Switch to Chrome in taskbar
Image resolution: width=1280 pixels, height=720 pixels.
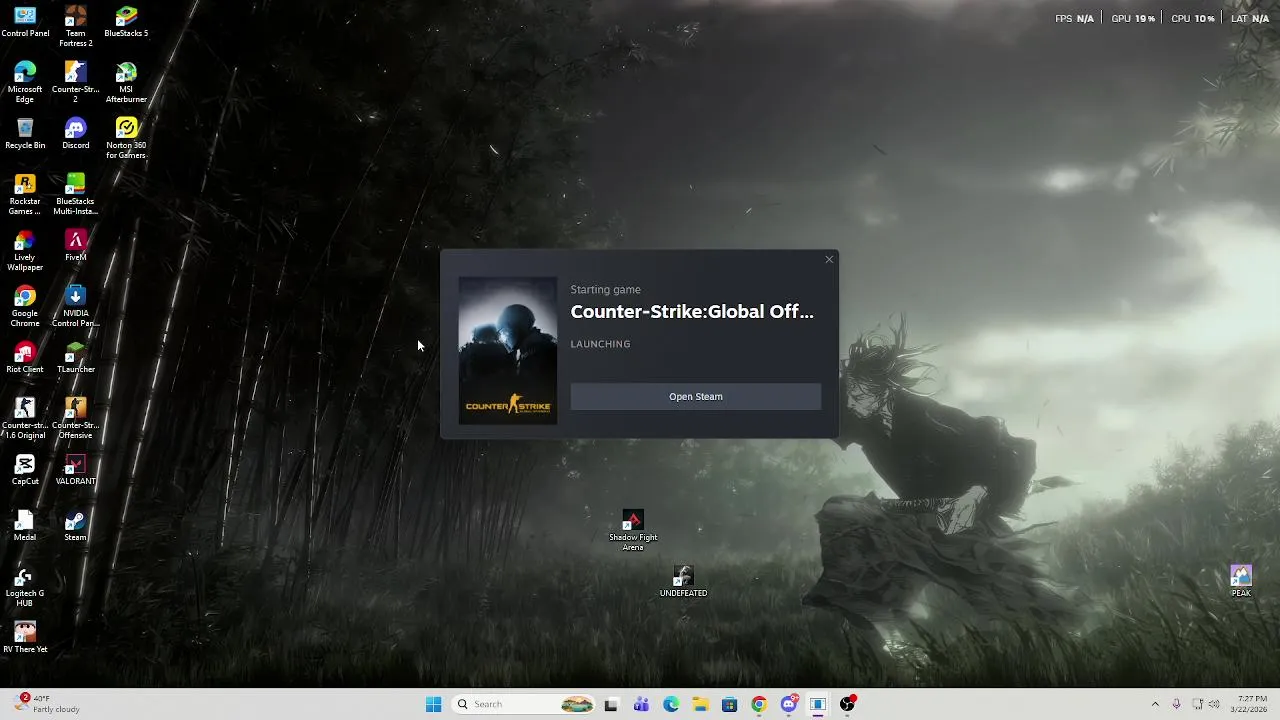[759, 704]
